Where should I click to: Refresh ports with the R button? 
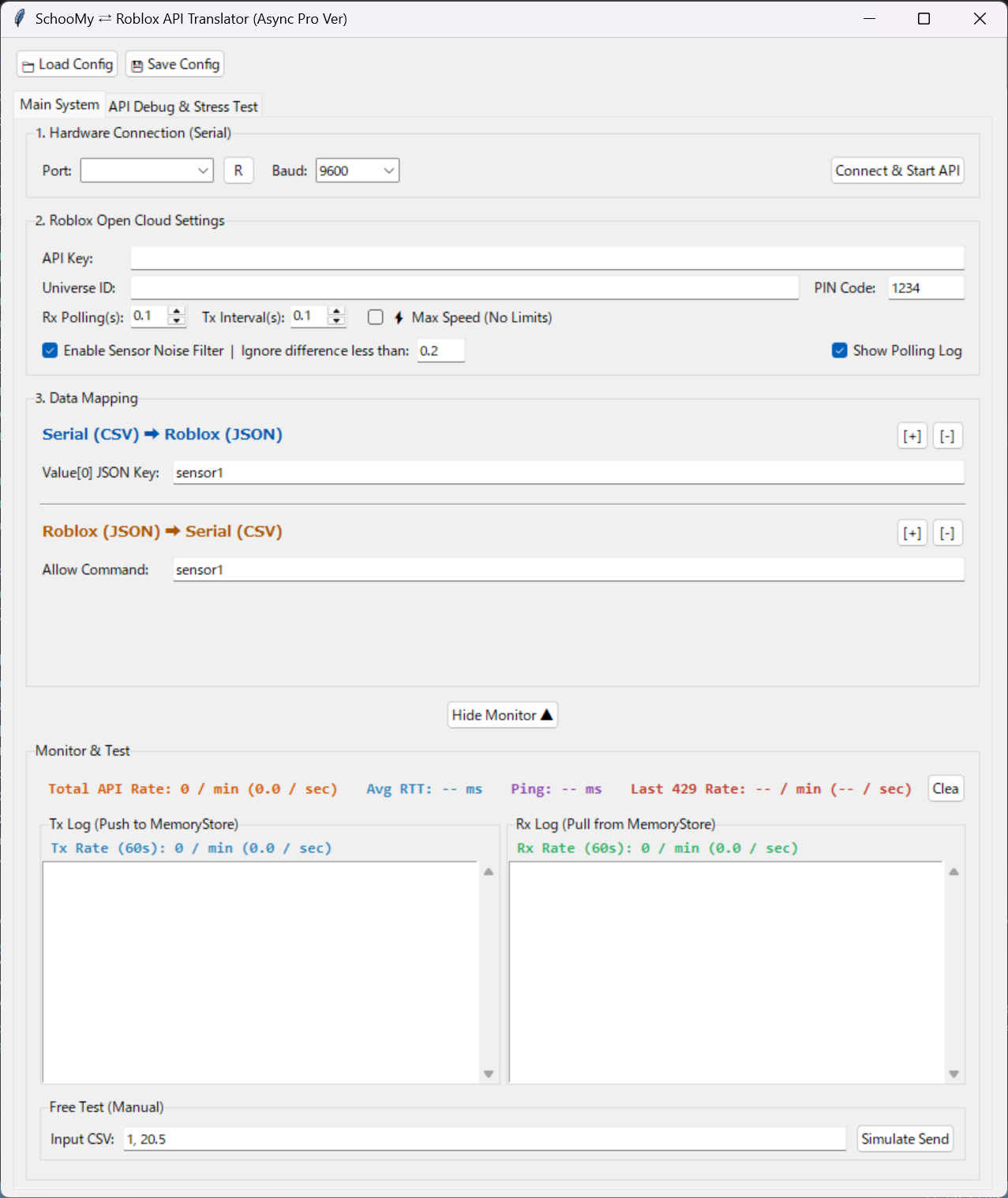(238, 170)
